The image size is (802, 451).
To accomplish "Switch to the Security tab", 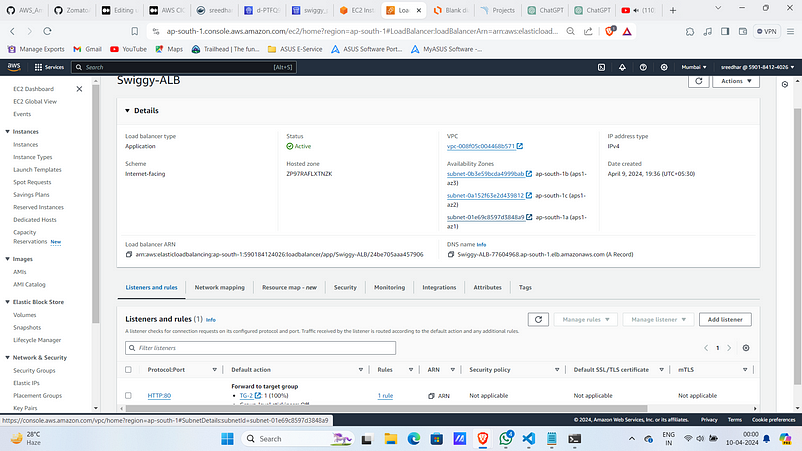I will 345,287.
